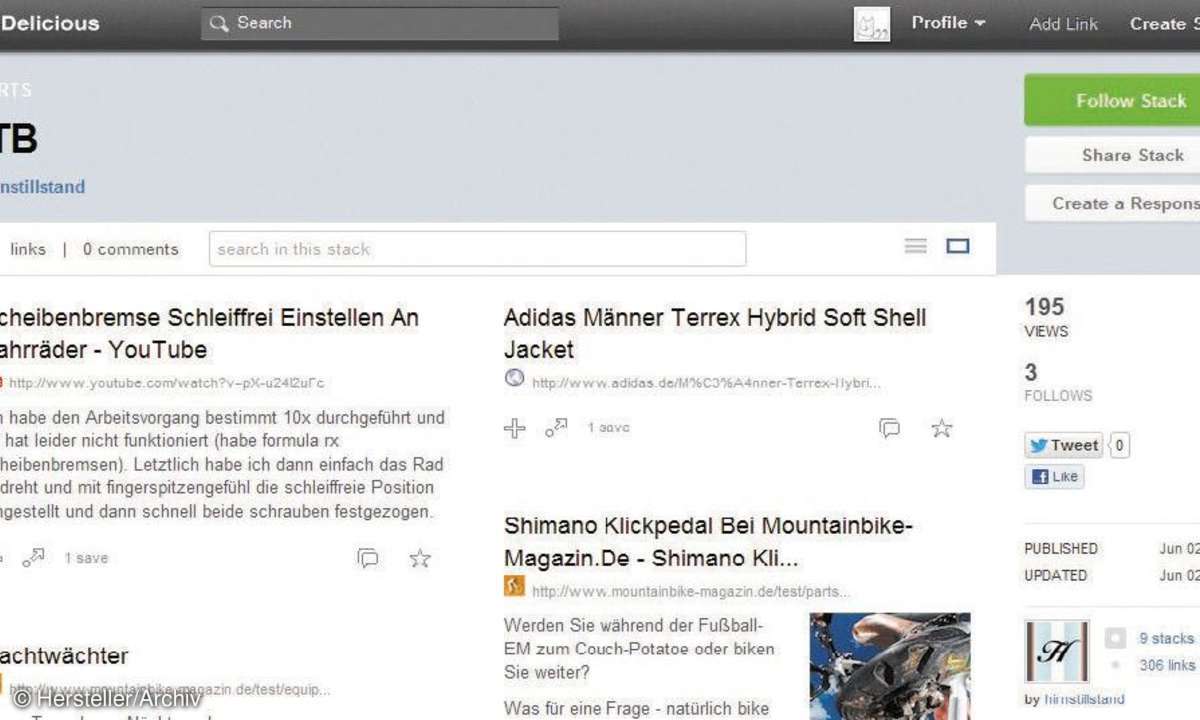Click the plus save icon on the Adidas post
The image size is (1200, 720).
[x=514, y=428]
